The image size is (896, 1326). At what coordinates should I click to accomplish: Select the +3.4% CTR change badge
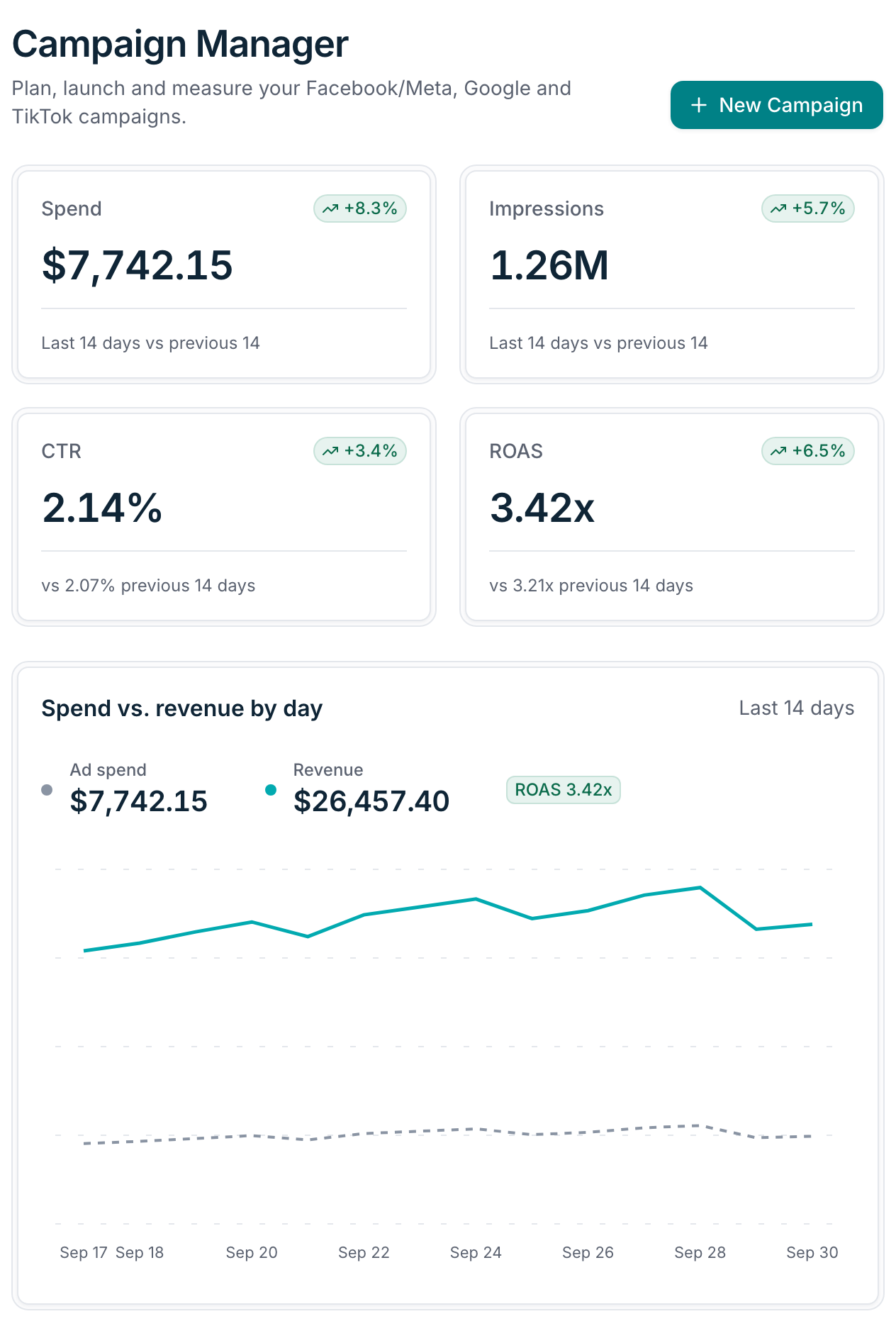tap(360, 451)
